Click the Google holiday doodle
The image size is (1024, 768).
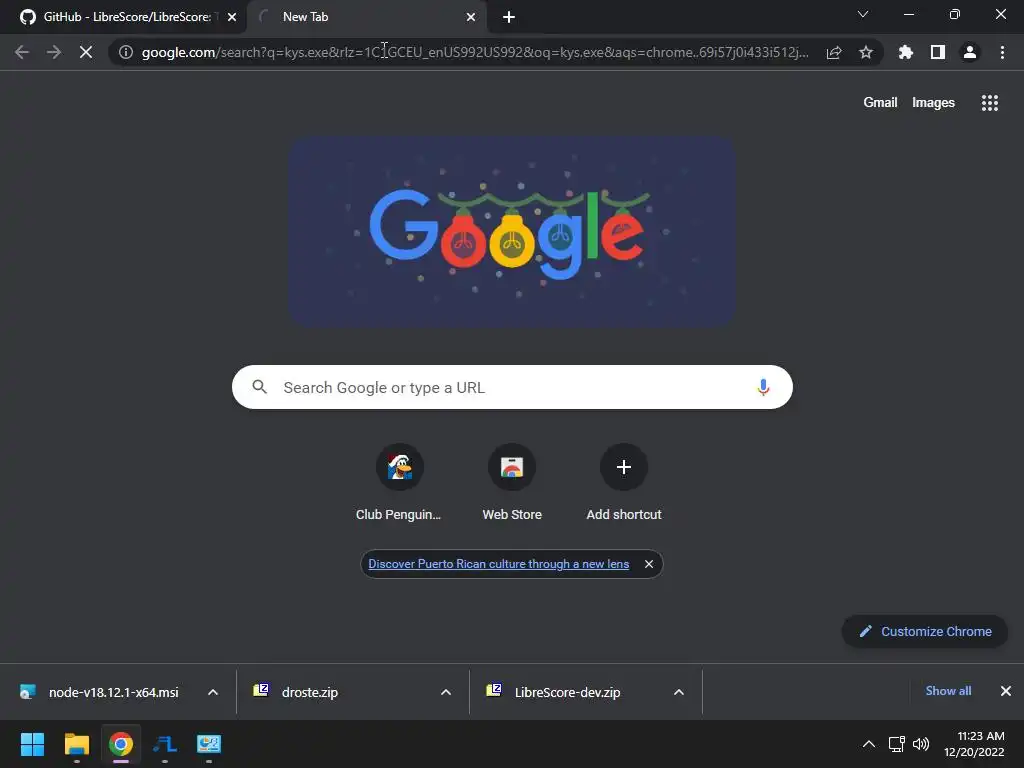pos(513,231)
